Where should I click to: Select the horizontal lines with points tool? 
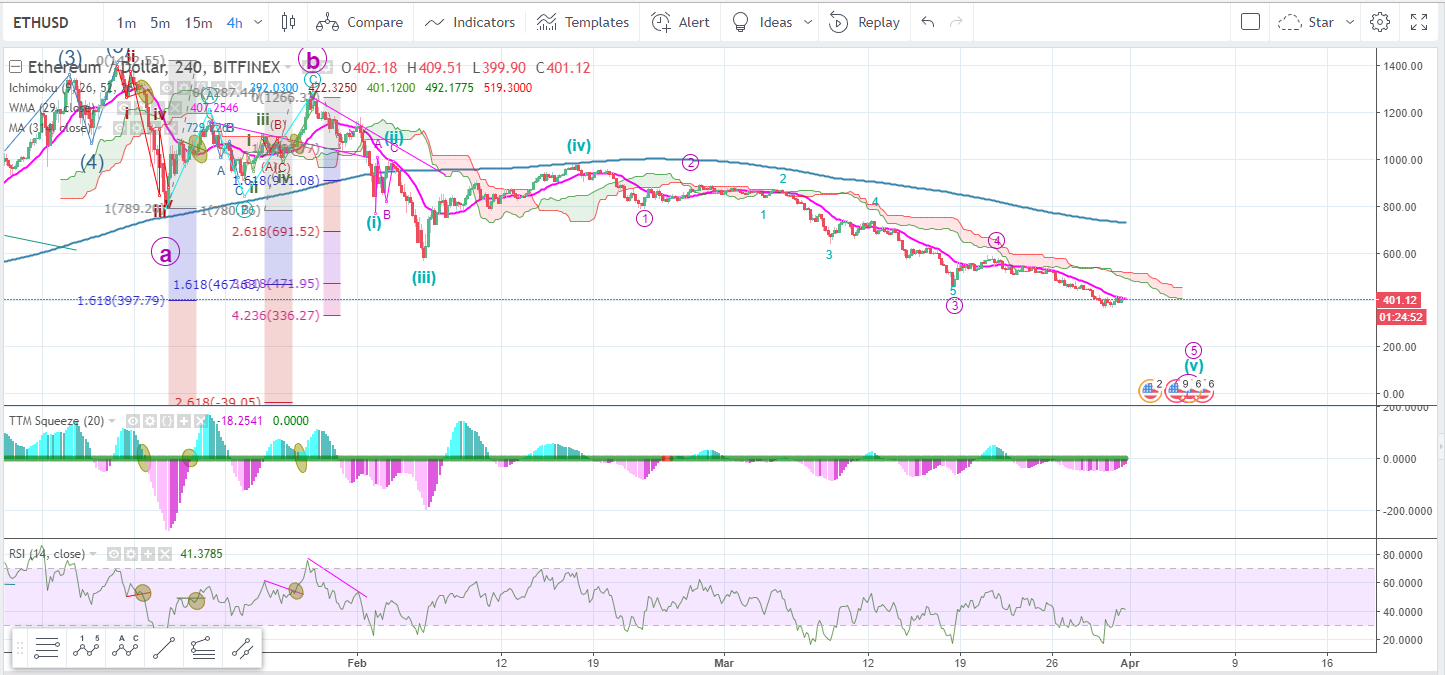coord(203,648)
